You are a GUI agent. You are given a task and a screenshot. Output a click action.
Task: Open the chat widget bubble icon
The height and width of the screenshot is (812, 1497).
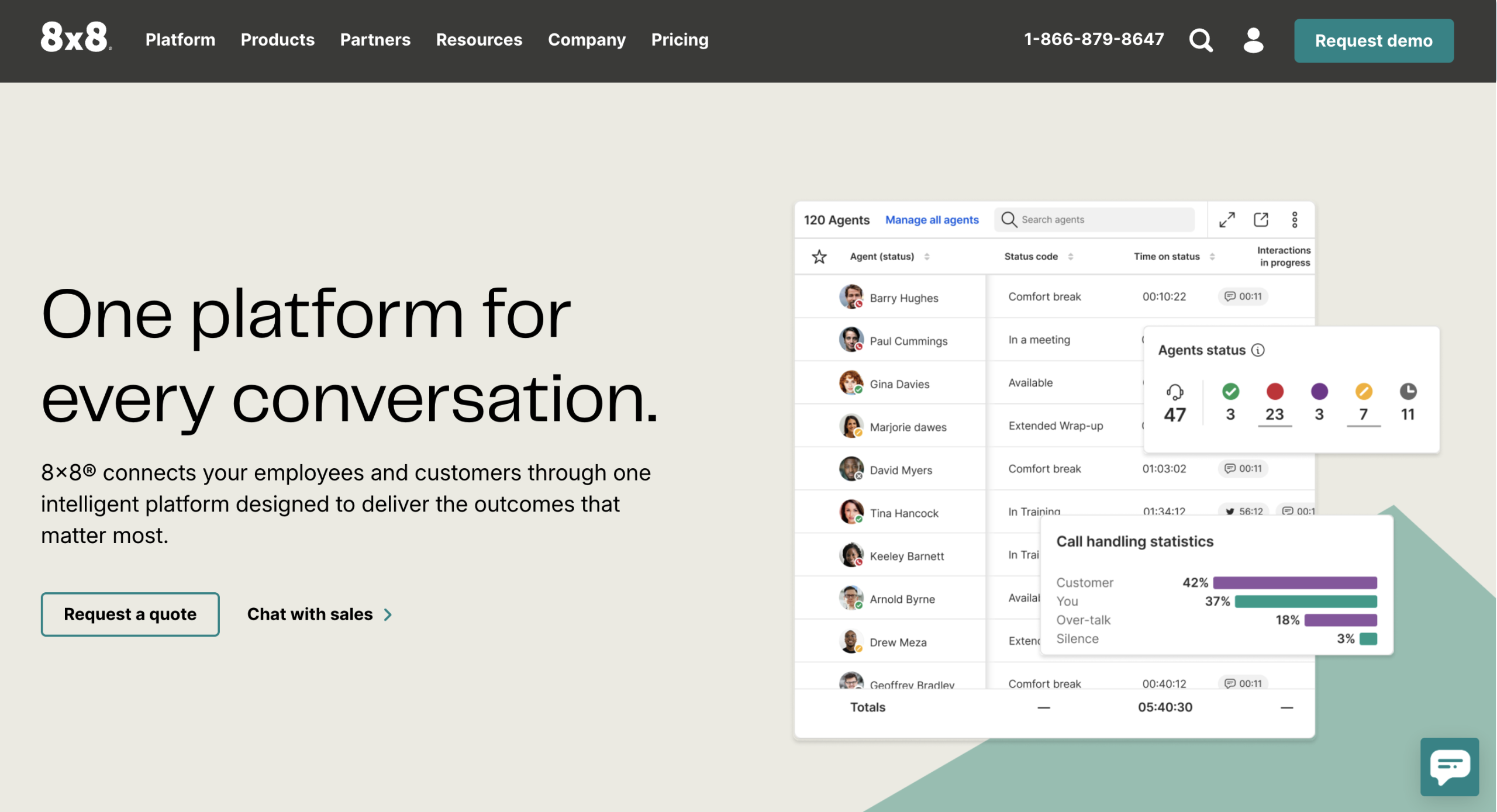(1450, 766)
